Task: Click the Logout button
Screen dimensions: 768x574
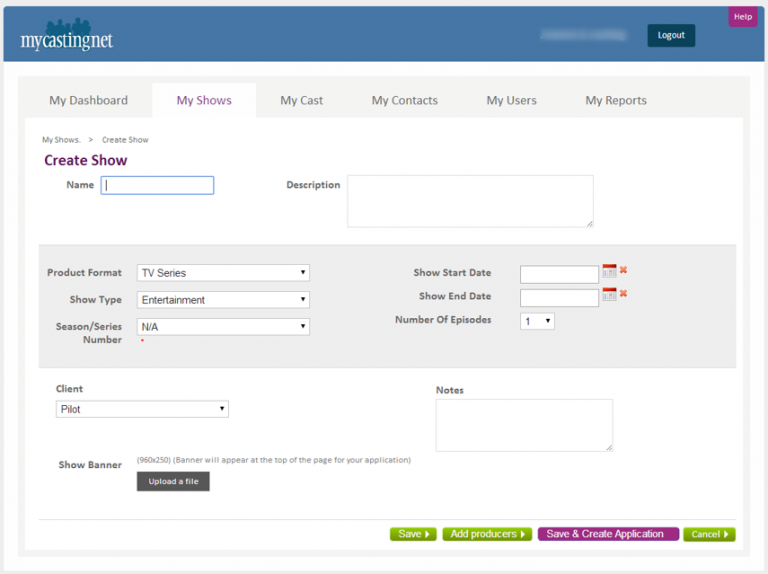Action: coord(671,35)
